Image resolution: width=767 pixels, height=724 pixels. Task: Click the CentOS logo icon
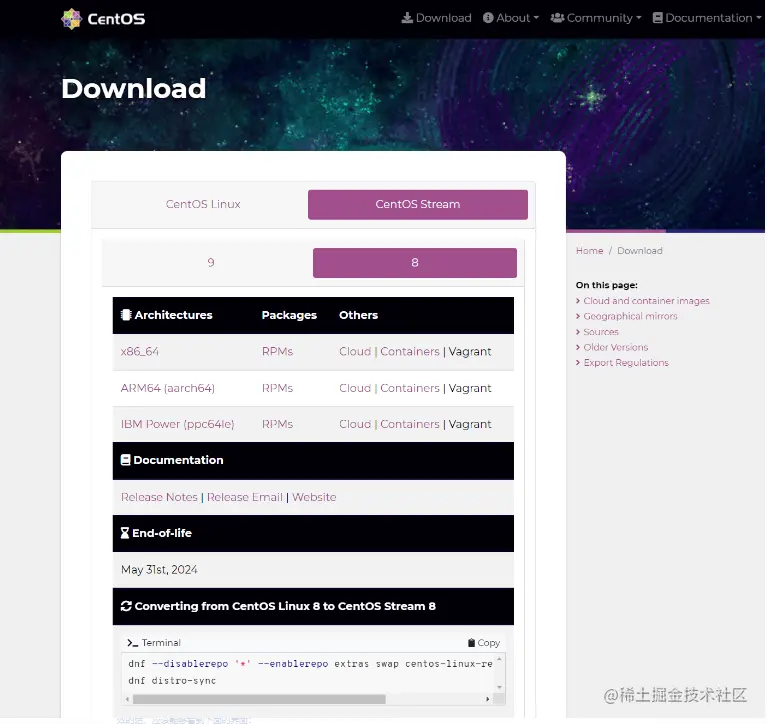71,19
